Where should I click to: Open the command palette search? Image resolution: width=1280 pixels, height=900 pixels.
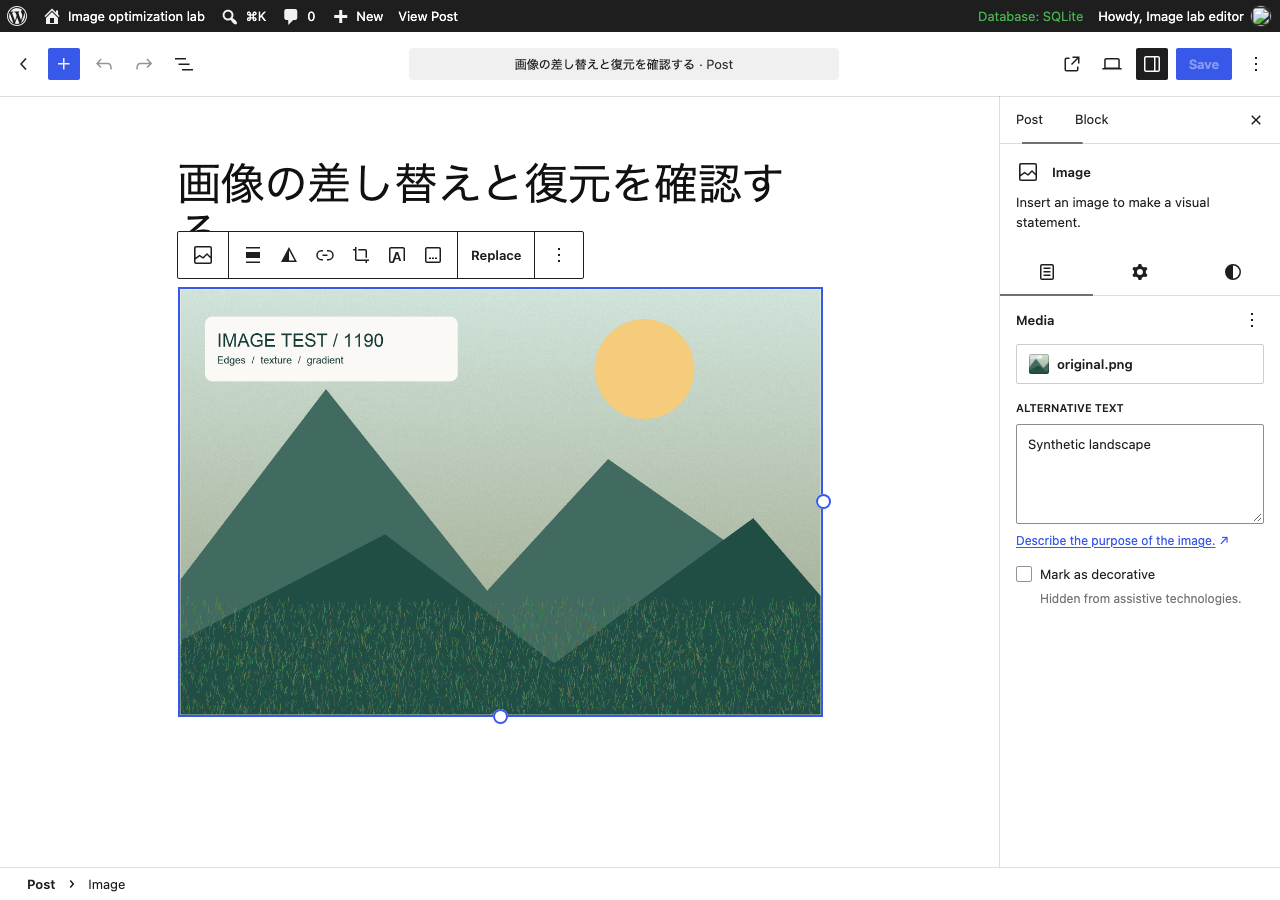tap(244, 16)
